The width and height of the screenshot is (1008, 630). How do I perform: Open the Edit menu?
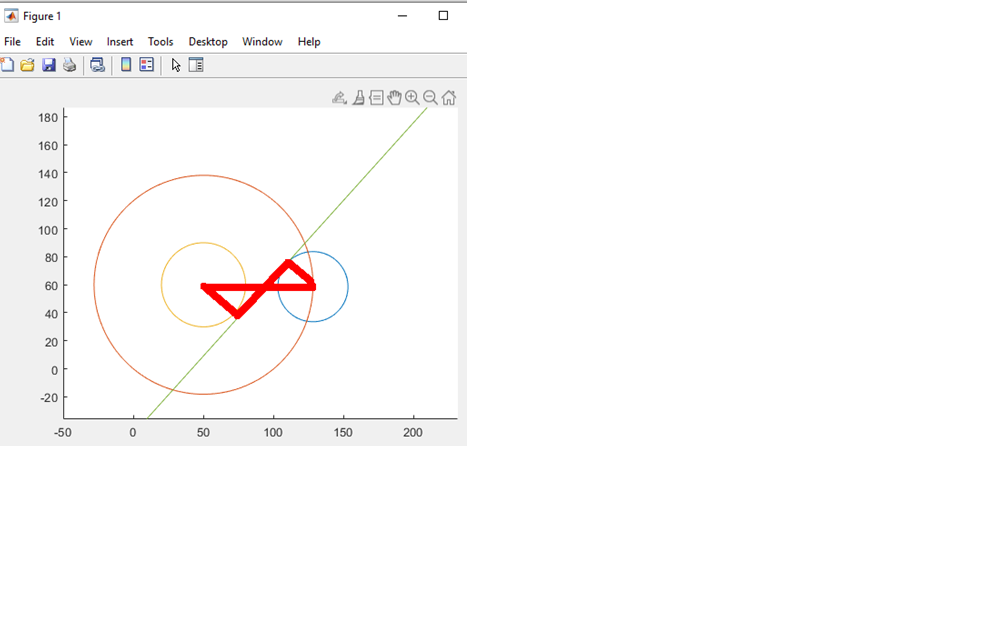[x=45, y=42]
